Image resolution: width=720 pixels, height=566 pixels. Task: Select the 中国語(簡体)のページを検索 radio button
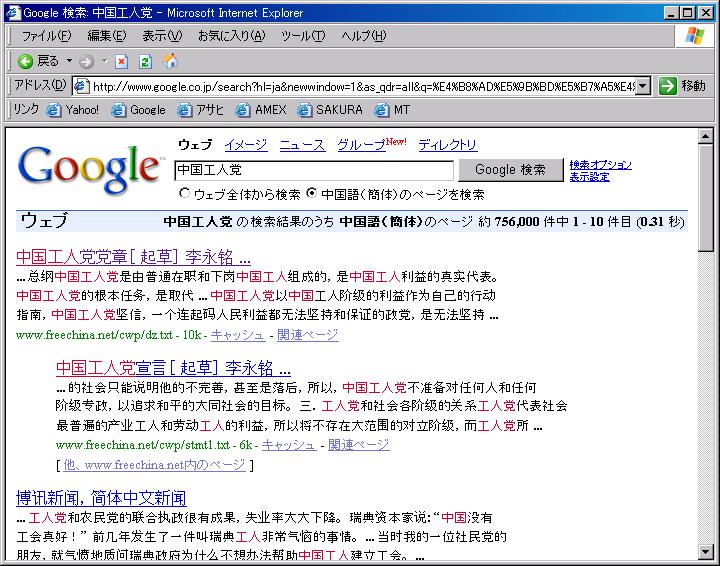click(x=312, y=194)
